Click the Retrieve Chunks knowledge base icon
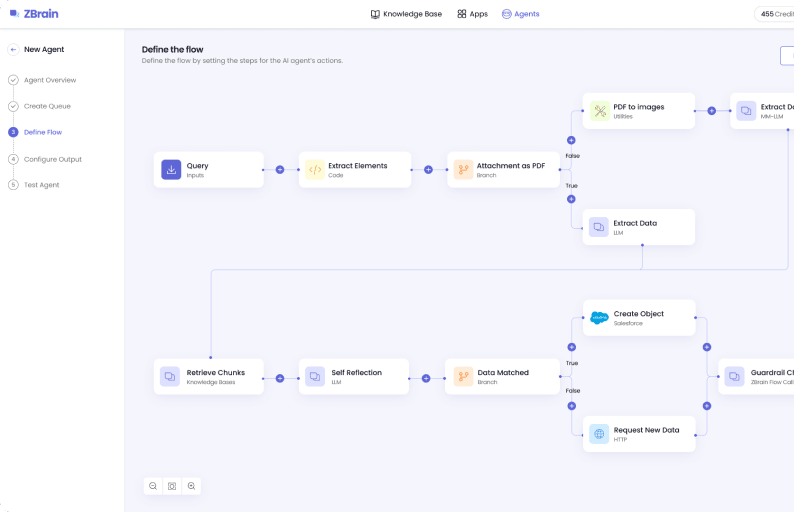This screenshot has width=794, height=512. 170,376
